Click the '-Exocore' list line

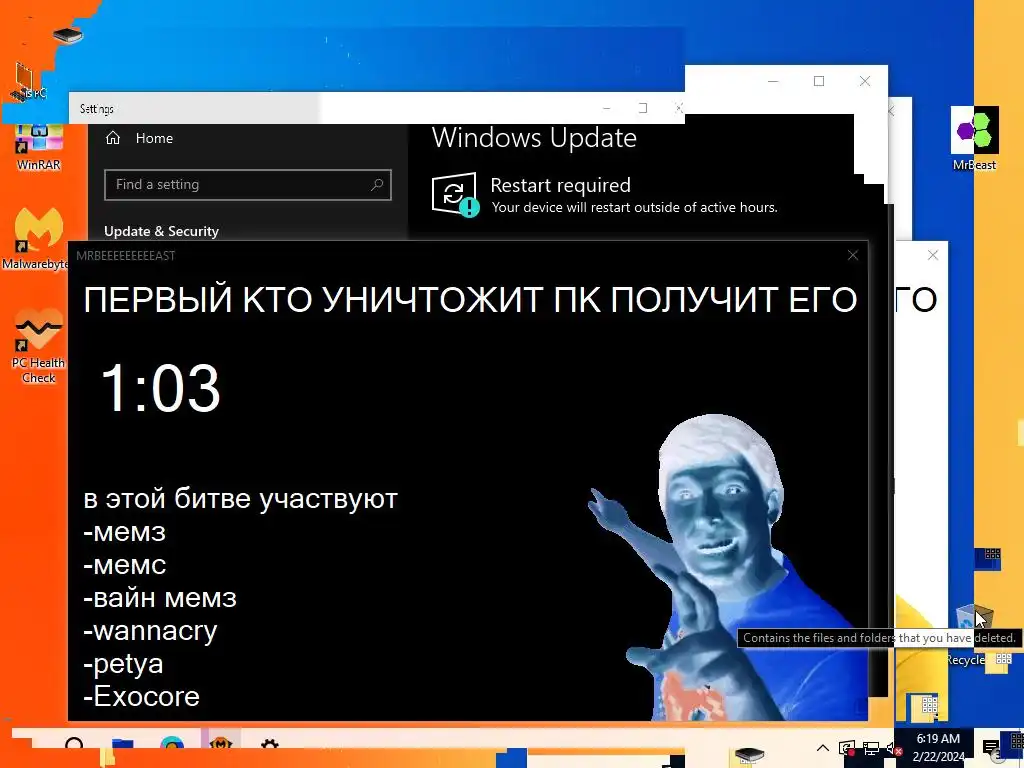(141, 696)
